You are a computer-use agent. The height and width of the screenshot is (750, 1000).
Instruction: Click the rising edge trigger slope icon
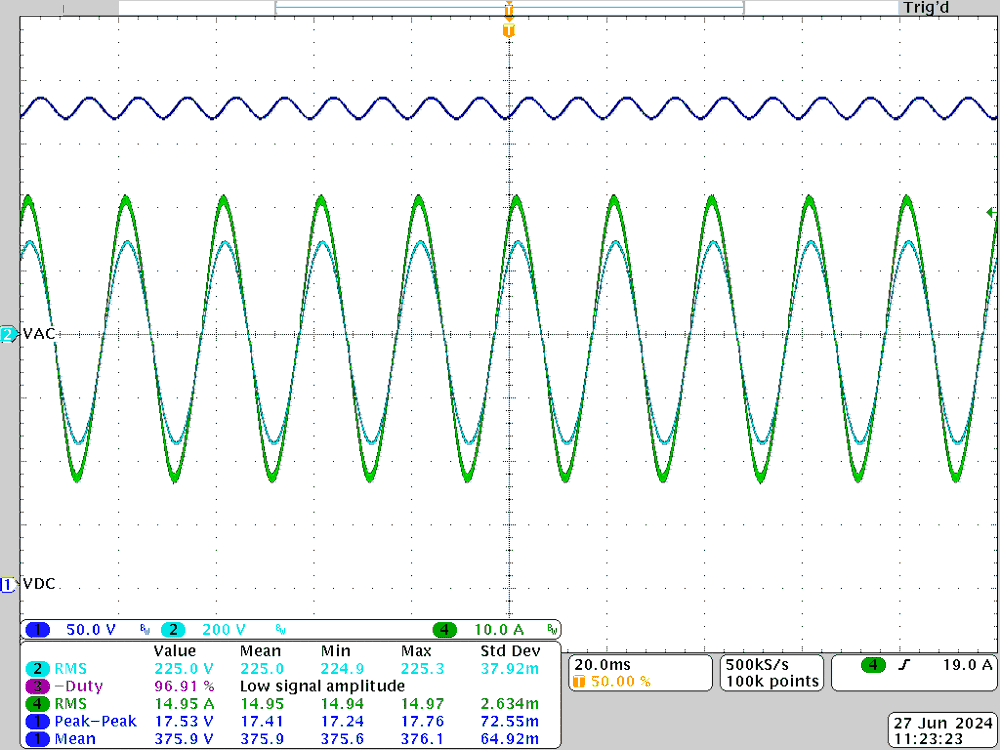coord(903,664)
